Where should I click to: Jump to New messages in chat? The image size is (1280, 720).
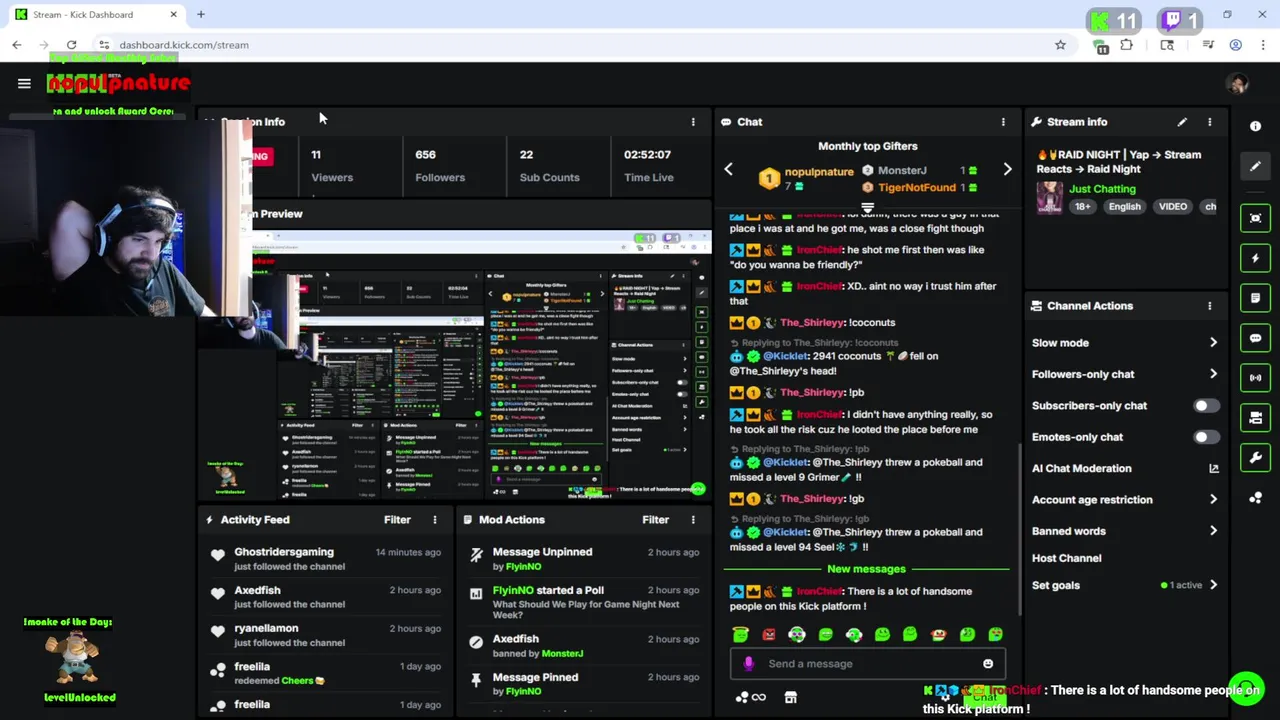866,569
